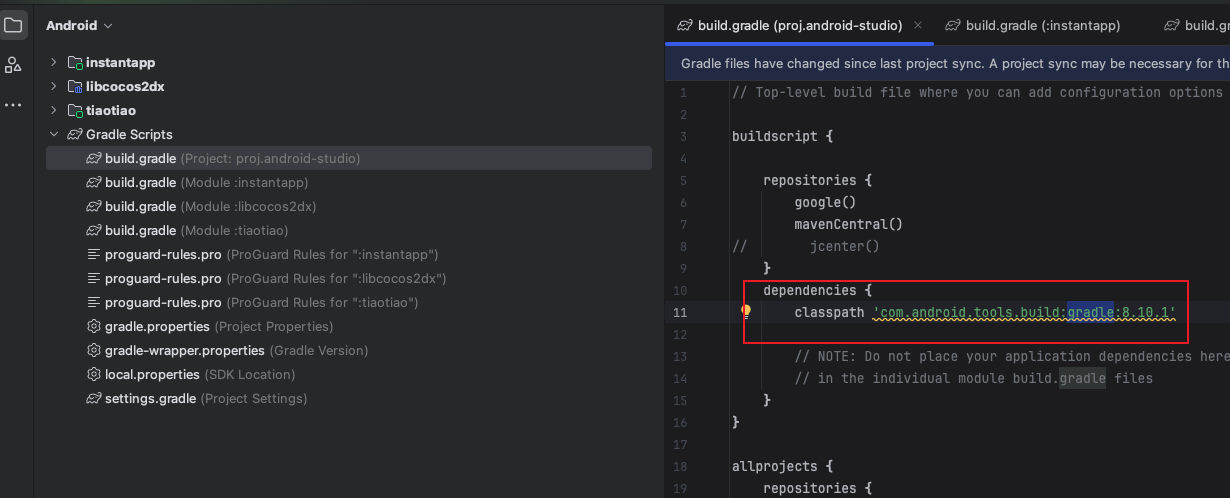1230x498 pixels.
Task: Click the gradle.properties gear icon
Action: coord(94,326)
